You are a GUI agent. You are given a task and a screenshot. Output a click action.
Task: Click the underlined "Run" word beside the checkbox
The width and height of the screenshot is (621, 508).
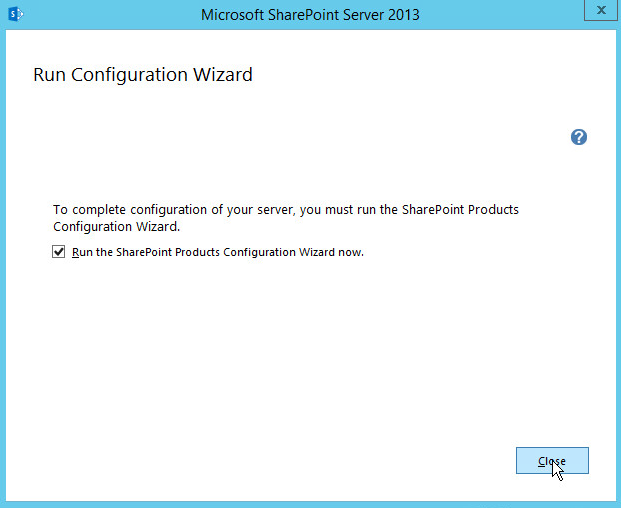82,253
